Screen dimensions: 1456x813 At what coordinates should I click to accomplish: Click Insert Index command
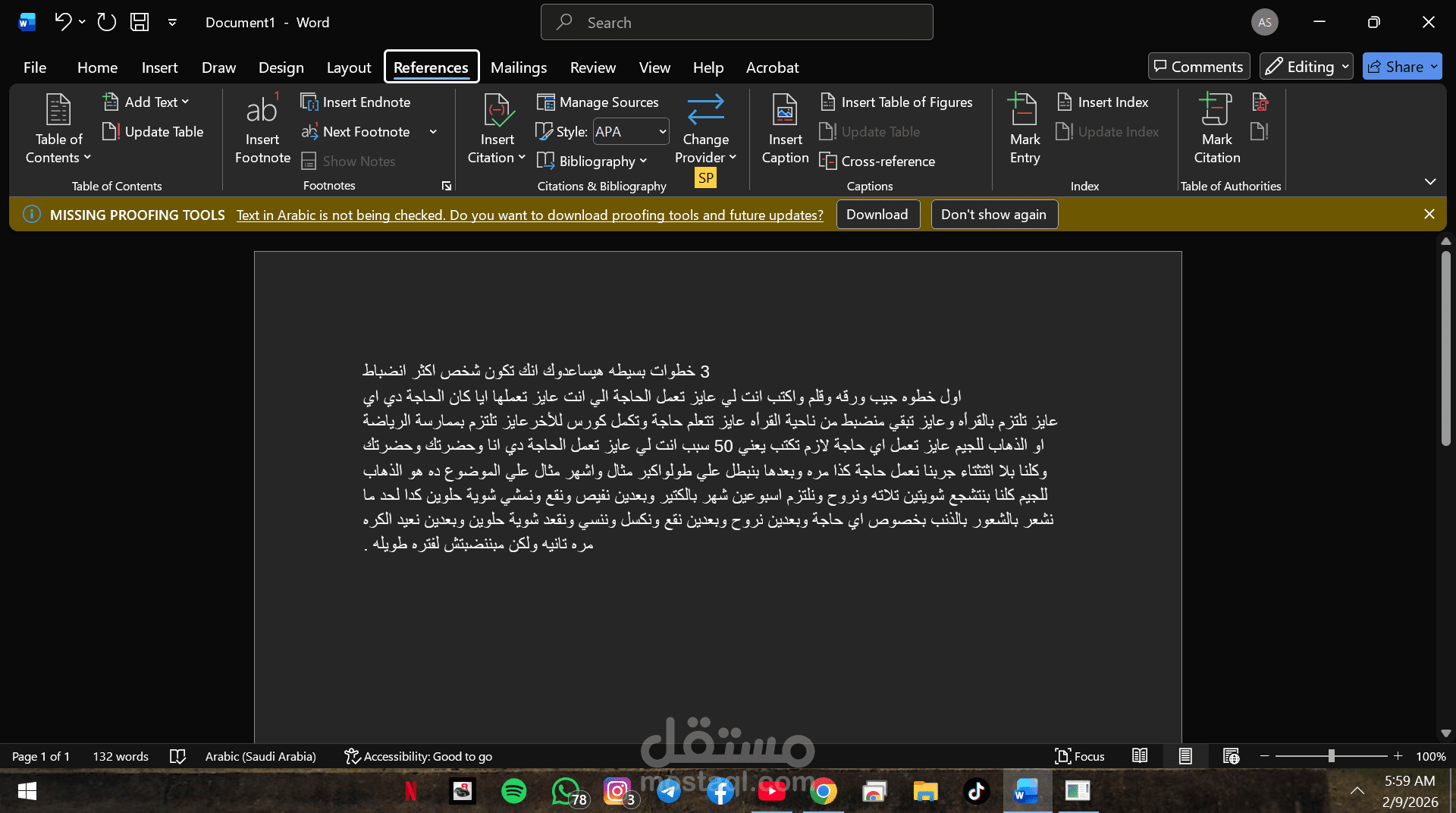tap(1103, 102)
